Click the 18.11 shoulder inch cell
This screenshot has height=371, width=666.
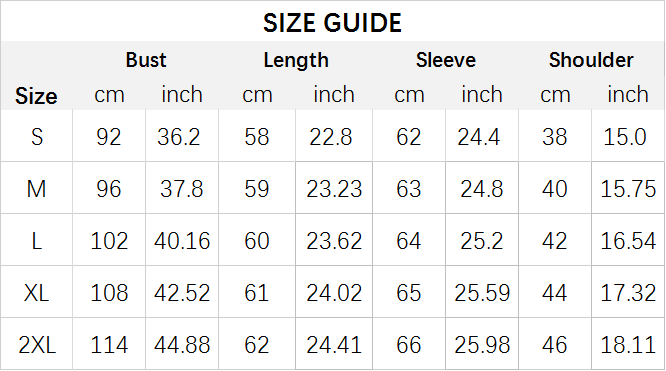(x=628, y=345)
